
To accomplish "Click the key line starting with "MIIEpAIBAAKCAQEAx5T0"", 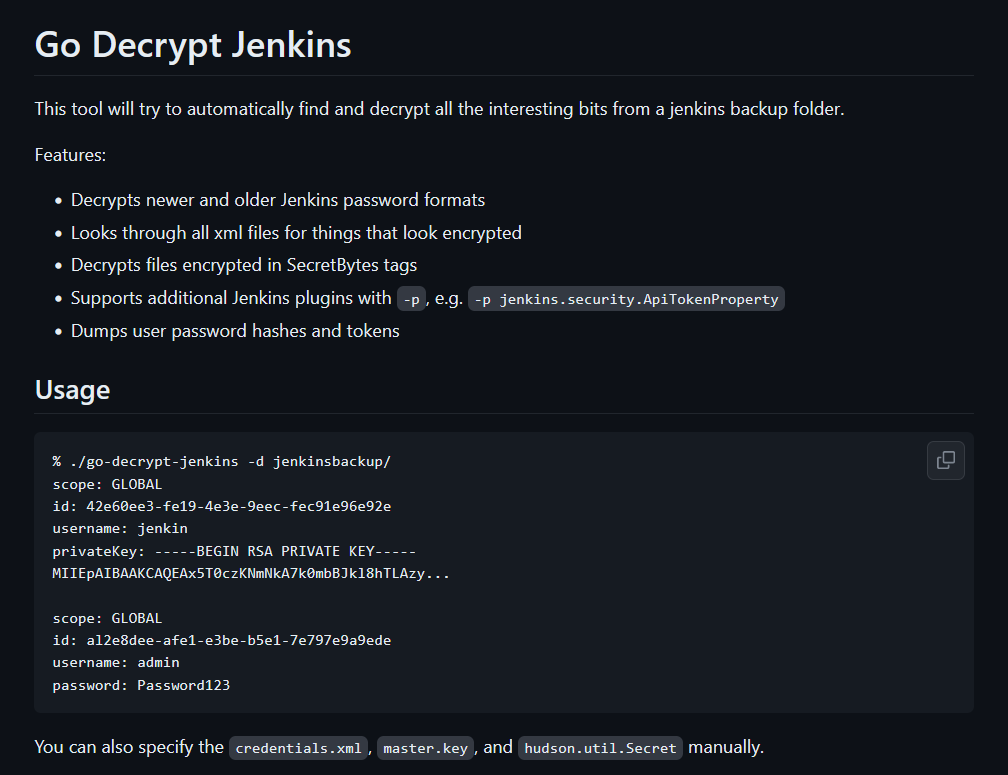I will 251,573.
